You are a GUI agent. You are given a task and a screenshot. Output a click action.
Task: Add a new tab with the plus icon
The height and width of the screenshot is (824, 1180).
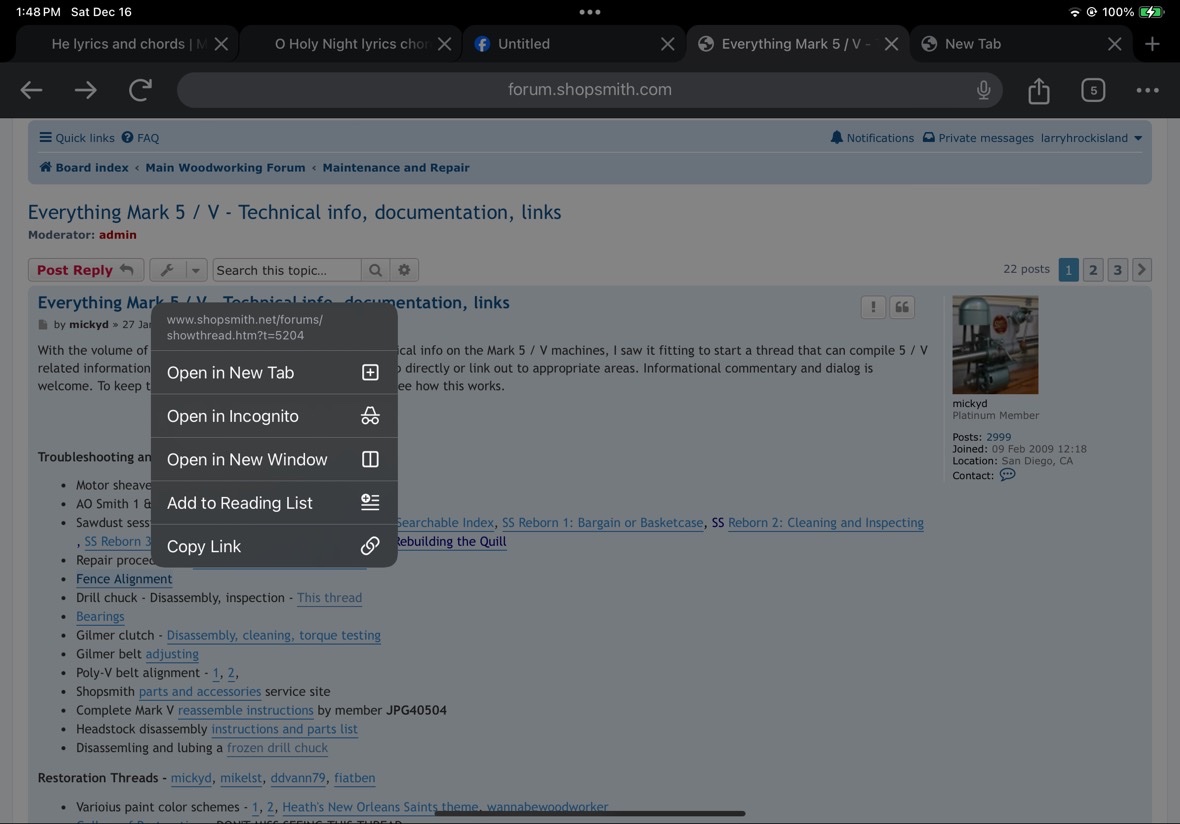pyautogui.click(x=1151, y=44)
